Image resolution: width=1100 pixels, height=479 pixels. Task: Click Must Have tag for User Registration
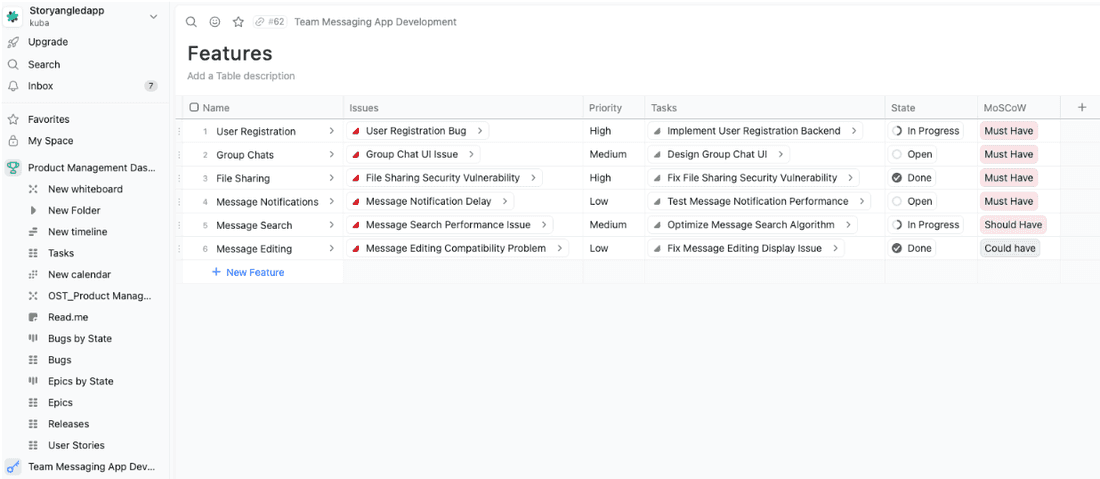[x=1009, y=131]
